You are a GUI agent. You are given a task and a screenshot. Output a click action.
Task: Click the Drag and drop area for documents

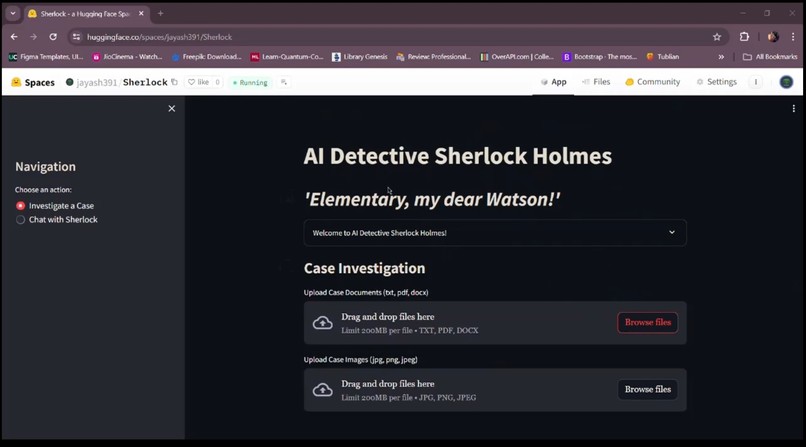[x=494, y=323]
